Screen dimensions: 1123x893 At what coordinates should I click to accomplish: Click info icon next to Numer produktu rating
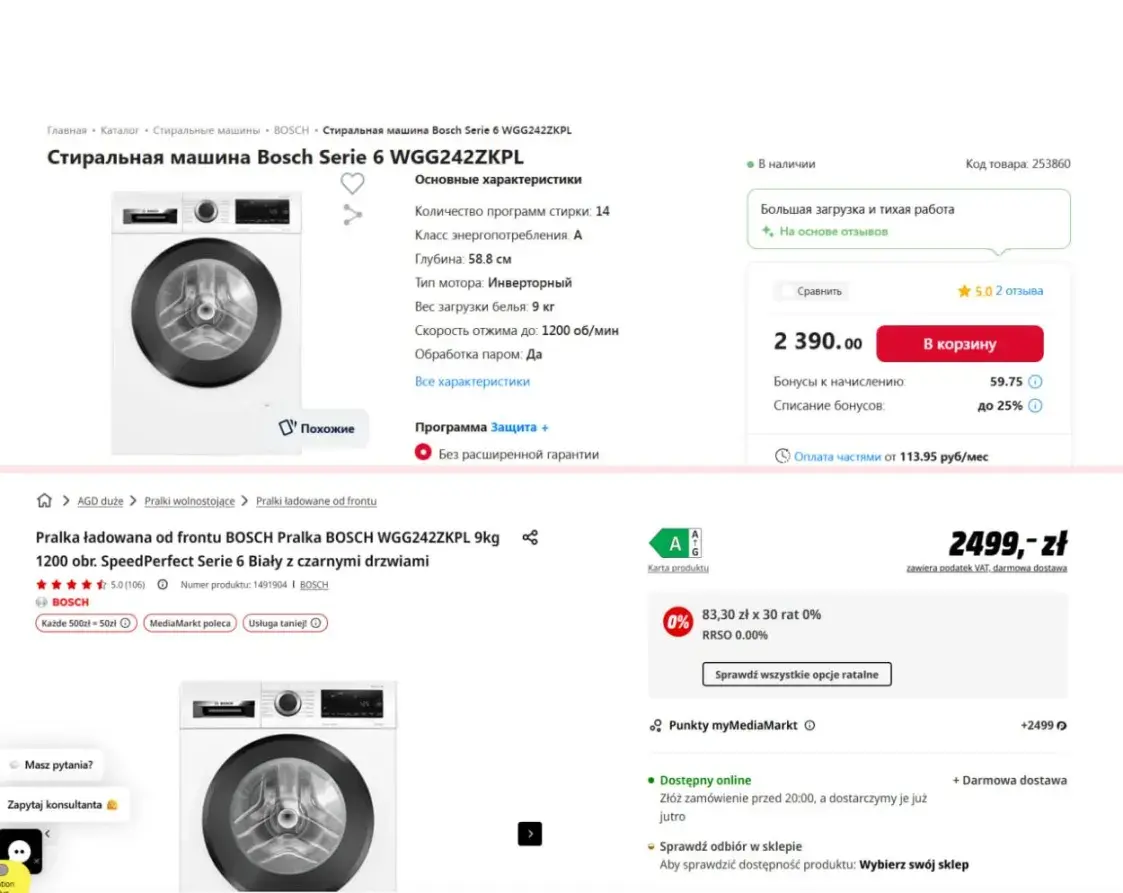click(163, 585)
